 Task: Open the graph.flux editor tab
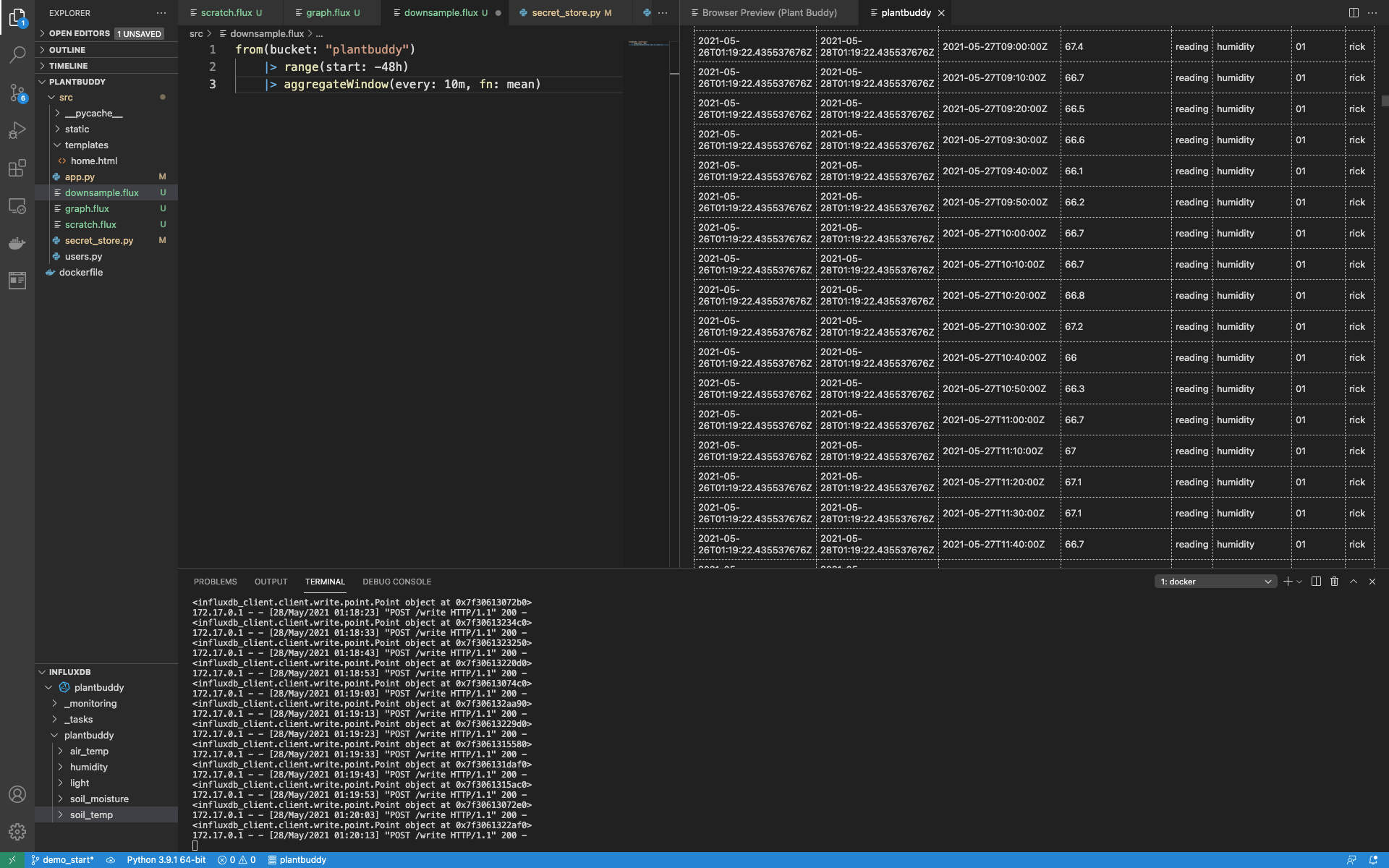click(x=329, y=12)
